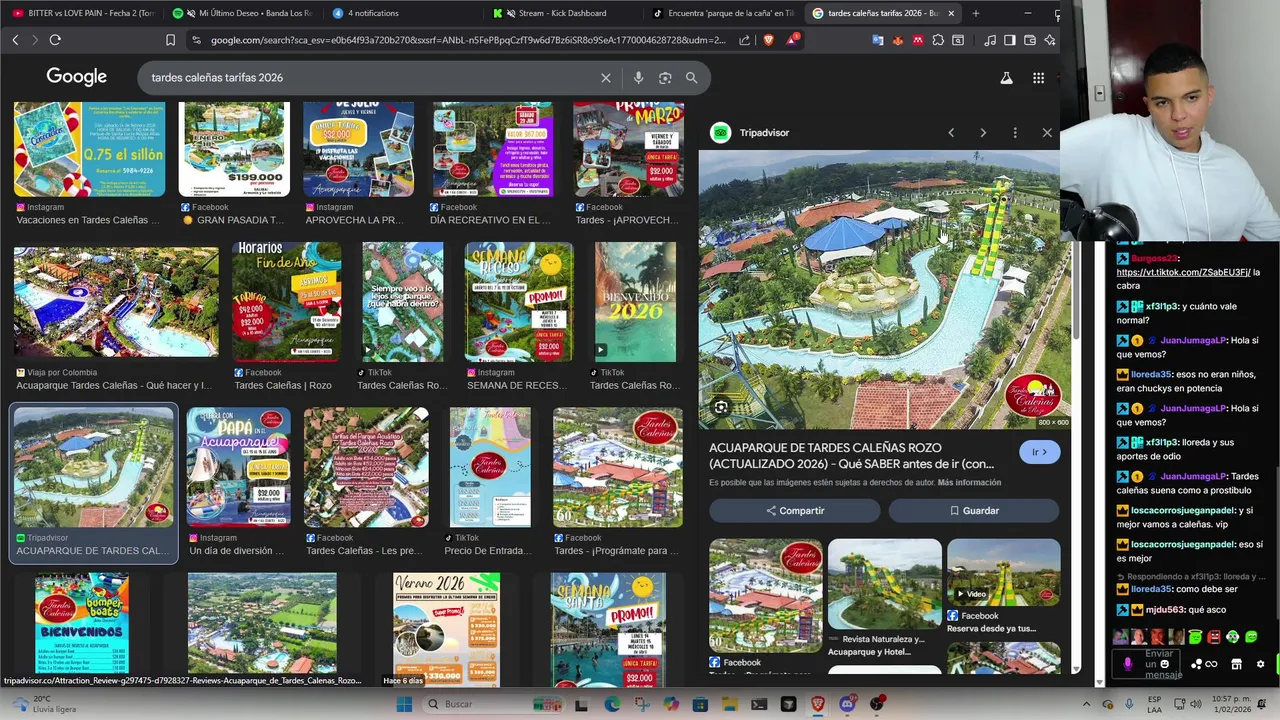Share the page URL icon in address bar
The height and width of the screenshot is (720, 1280).
tap(744, 40)
